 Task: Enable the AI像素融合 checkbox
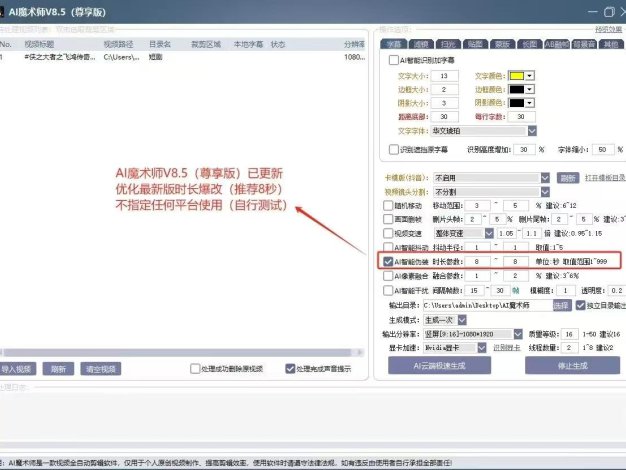[388, 276]
